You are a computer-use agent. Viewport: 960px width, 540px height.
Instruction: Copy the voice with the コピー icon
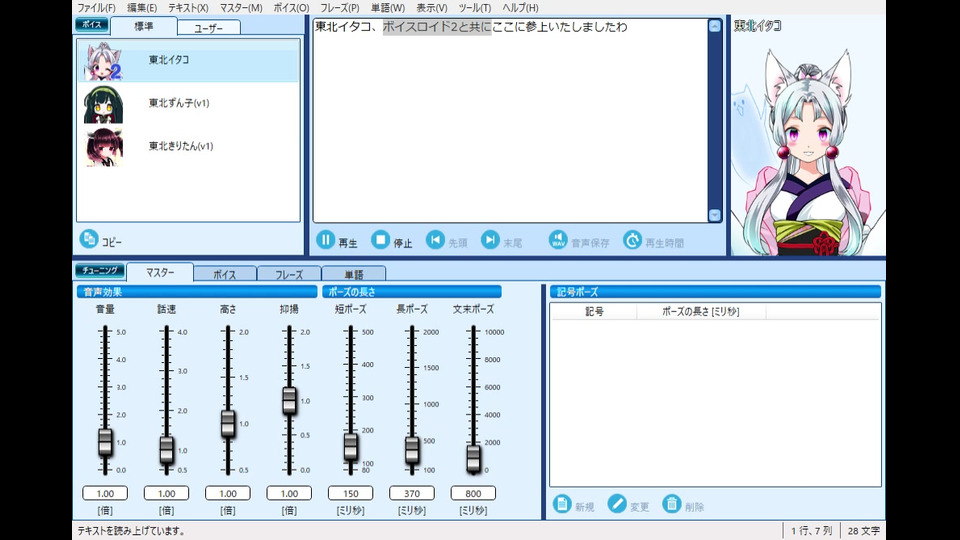tap(89, 239)
